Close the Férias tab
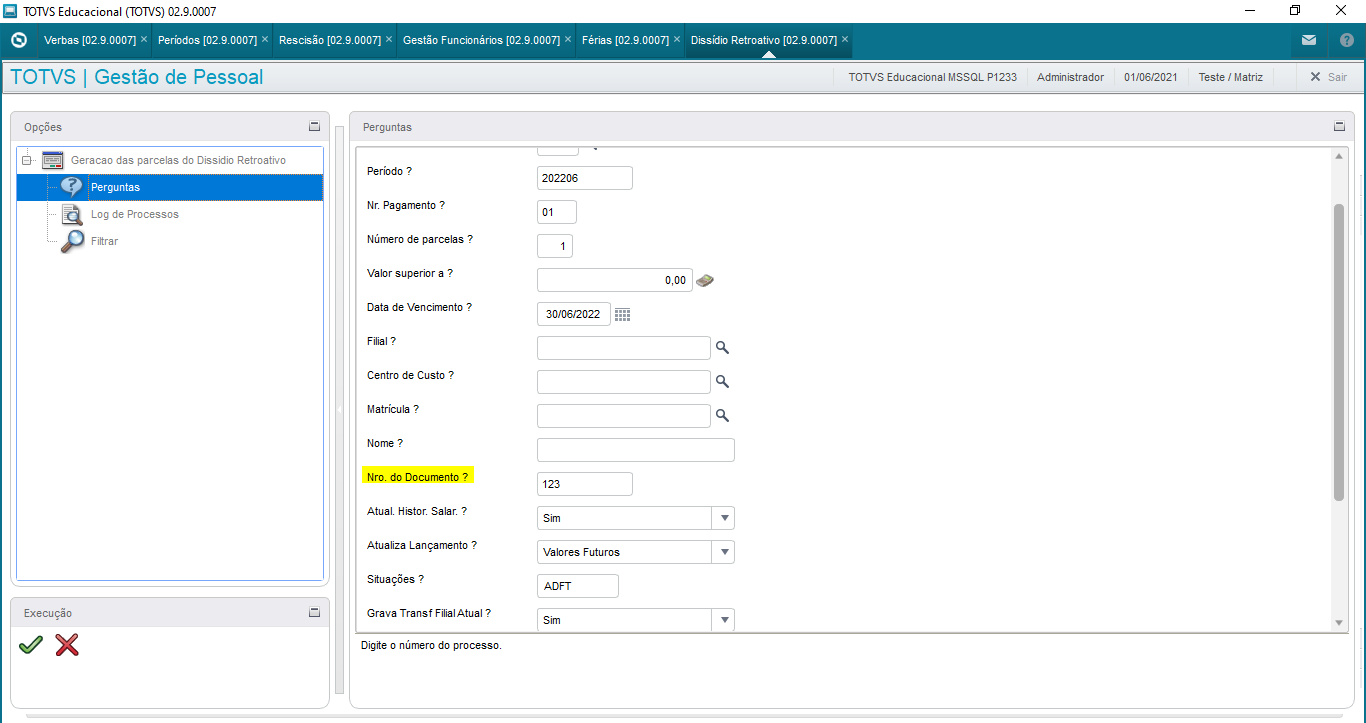The width and height of the screenshot is (1366, 723). click(677, 39)
